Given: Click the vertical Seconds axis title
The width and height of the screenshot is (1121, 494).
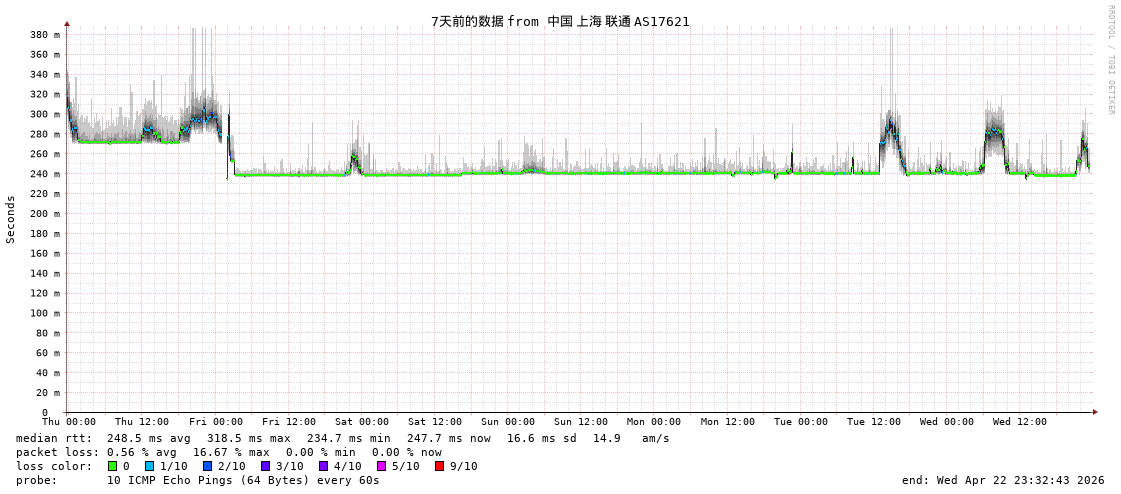Looking at the screenshot, I should pyautogui.click(x=11, y=219).
